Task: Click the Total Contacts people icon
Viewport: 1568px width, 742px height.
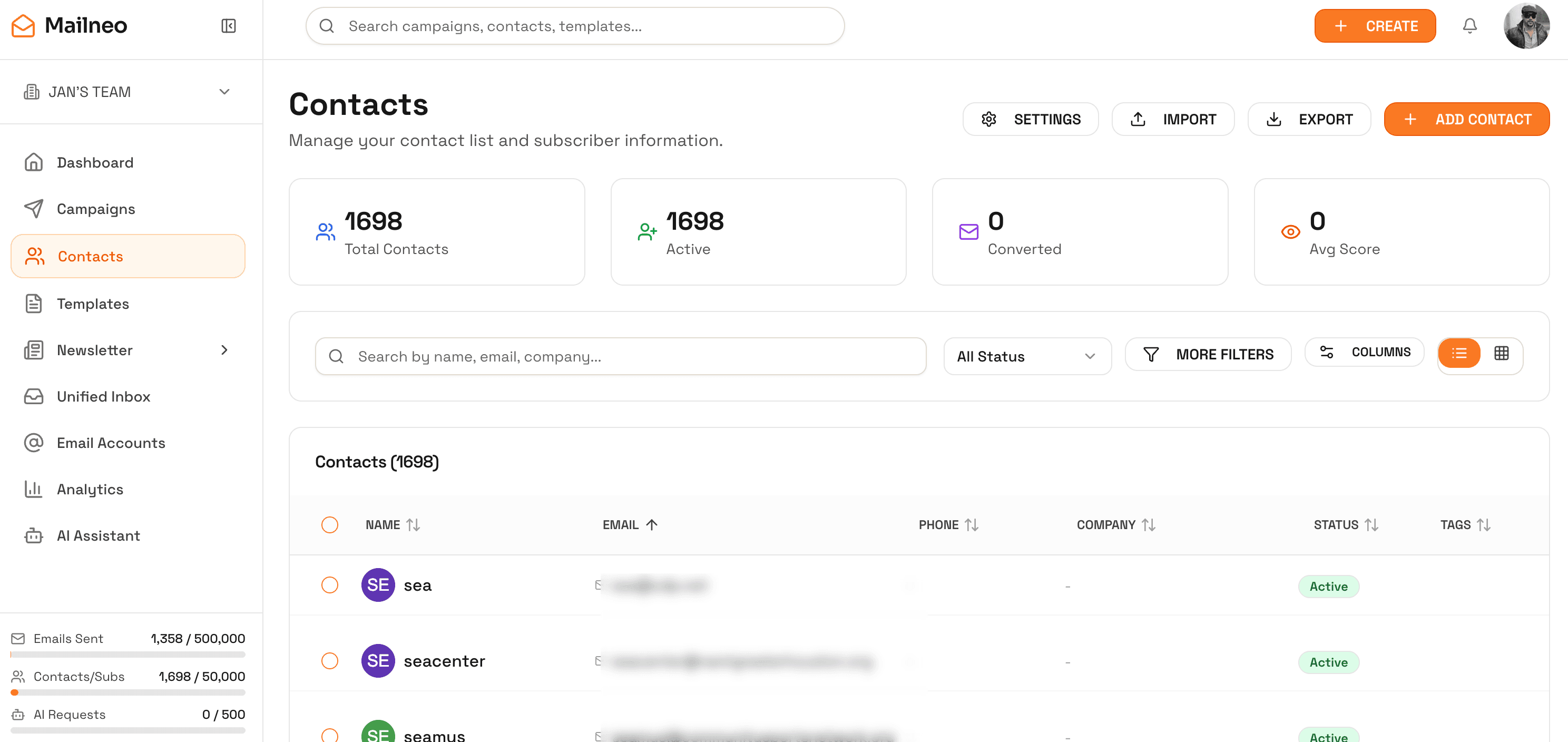Action: [x=325, y=231]
